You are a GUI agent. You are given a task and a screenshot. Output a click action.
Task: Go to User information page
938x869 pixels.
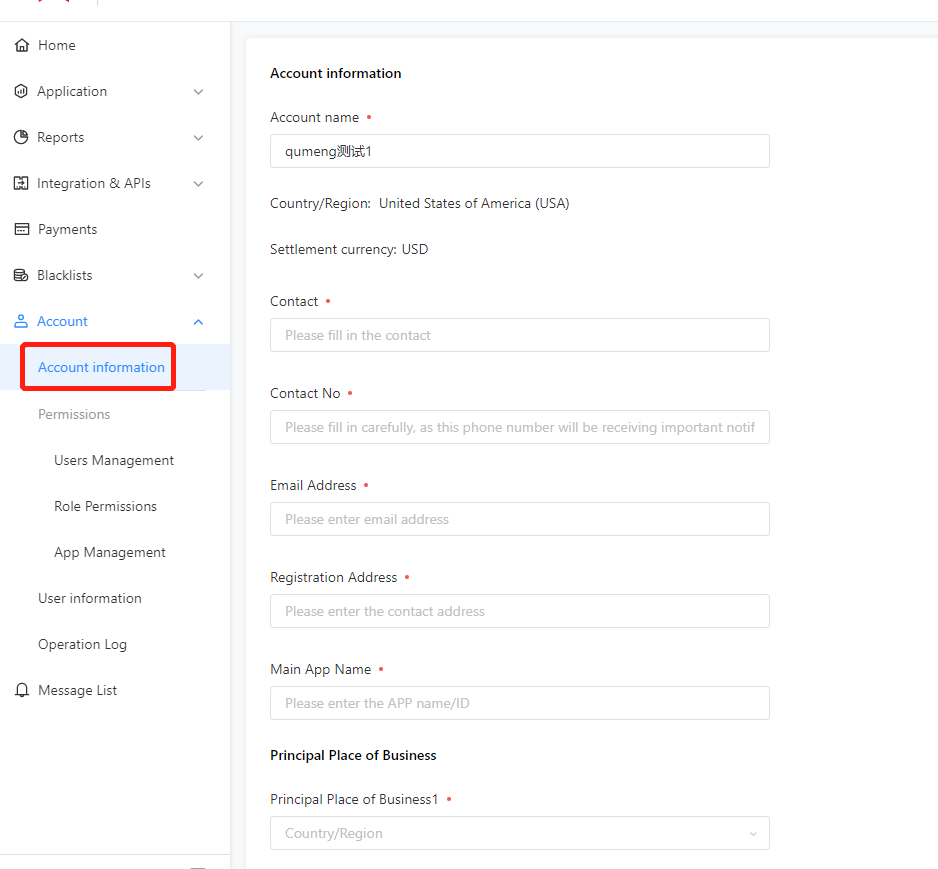pos(90,599)
